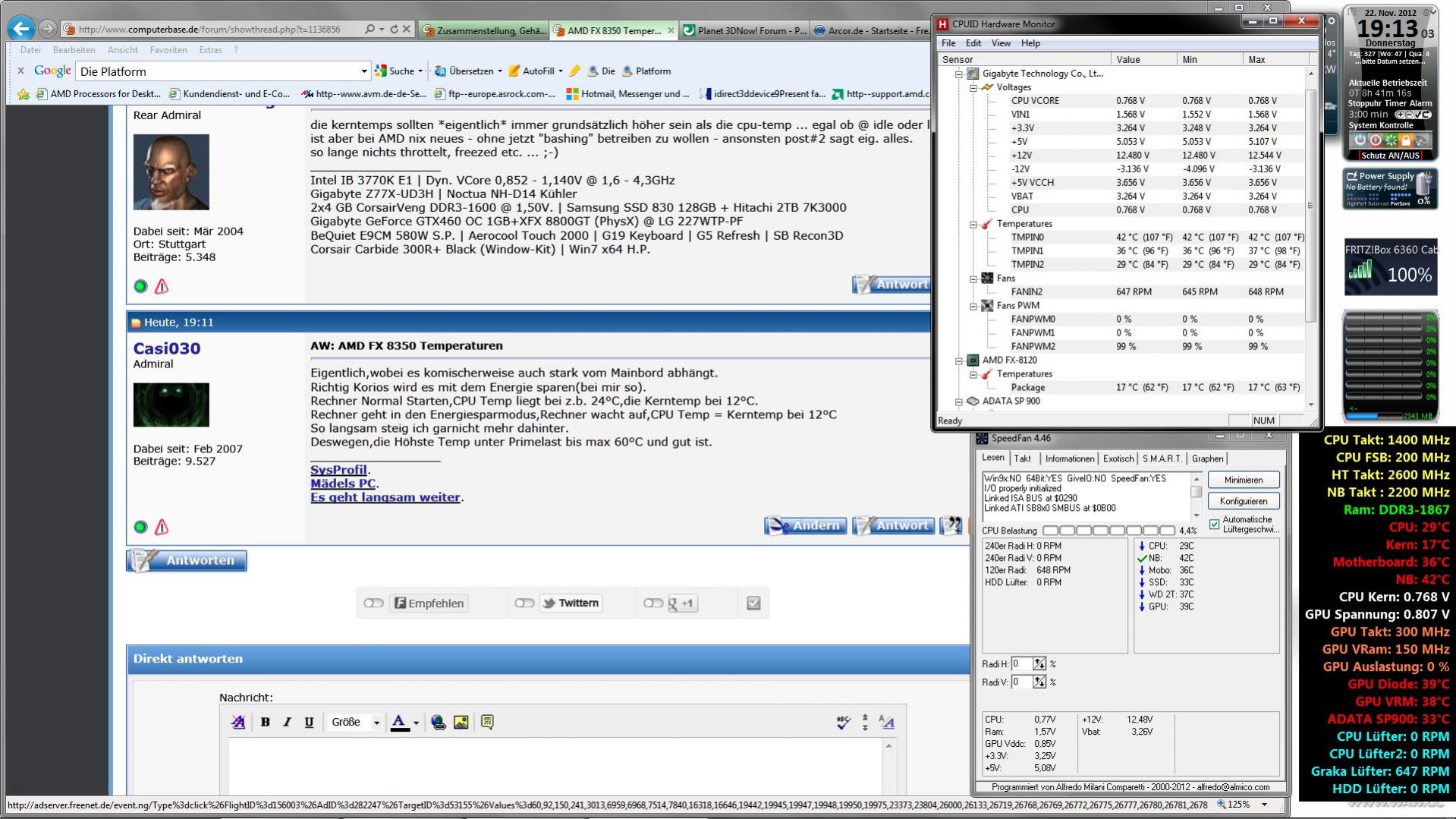
Task: Switch to the Takt tab in SpeedFan
Action: [1022, 458]
